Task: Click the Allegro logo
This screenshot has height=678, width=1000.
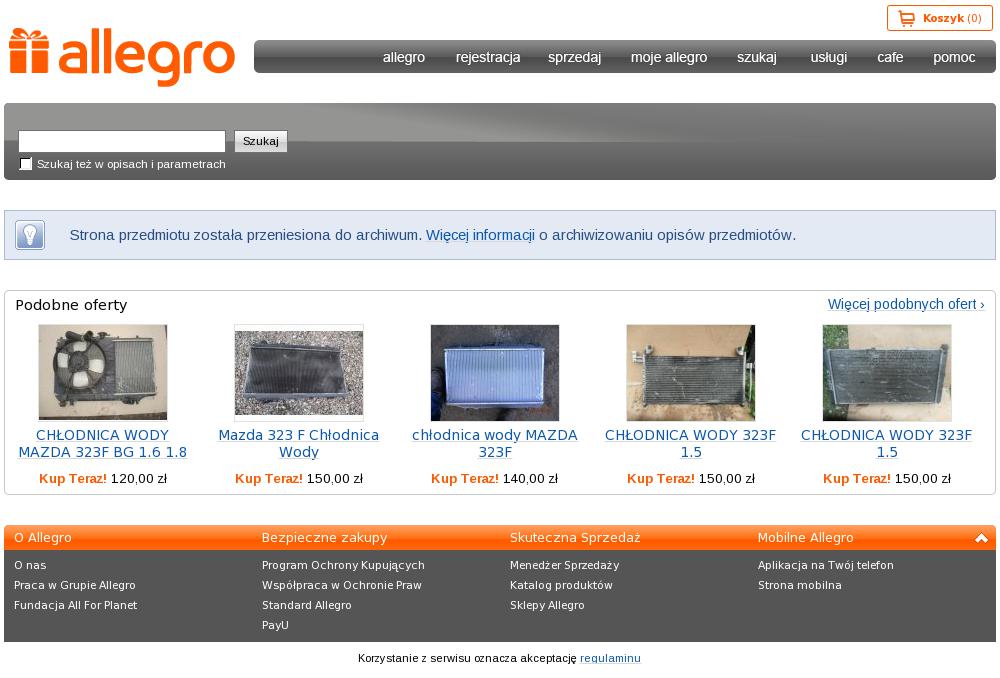Action: 122,57
